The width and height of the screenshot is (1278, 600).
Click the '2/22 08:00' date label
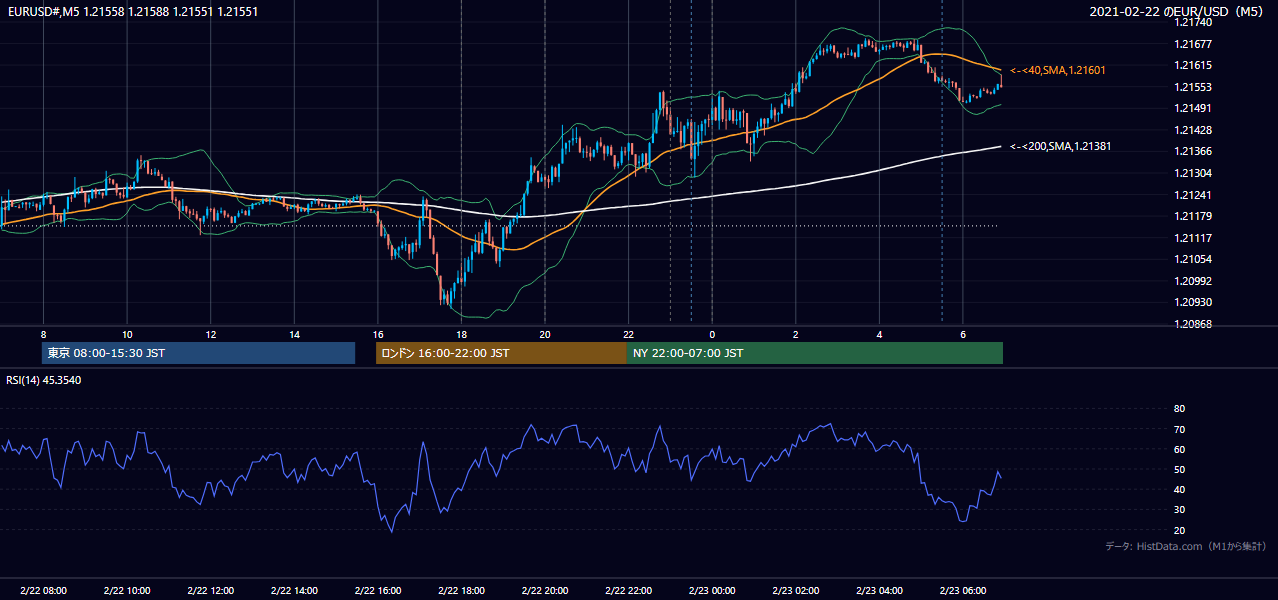(x=43, y=590)
